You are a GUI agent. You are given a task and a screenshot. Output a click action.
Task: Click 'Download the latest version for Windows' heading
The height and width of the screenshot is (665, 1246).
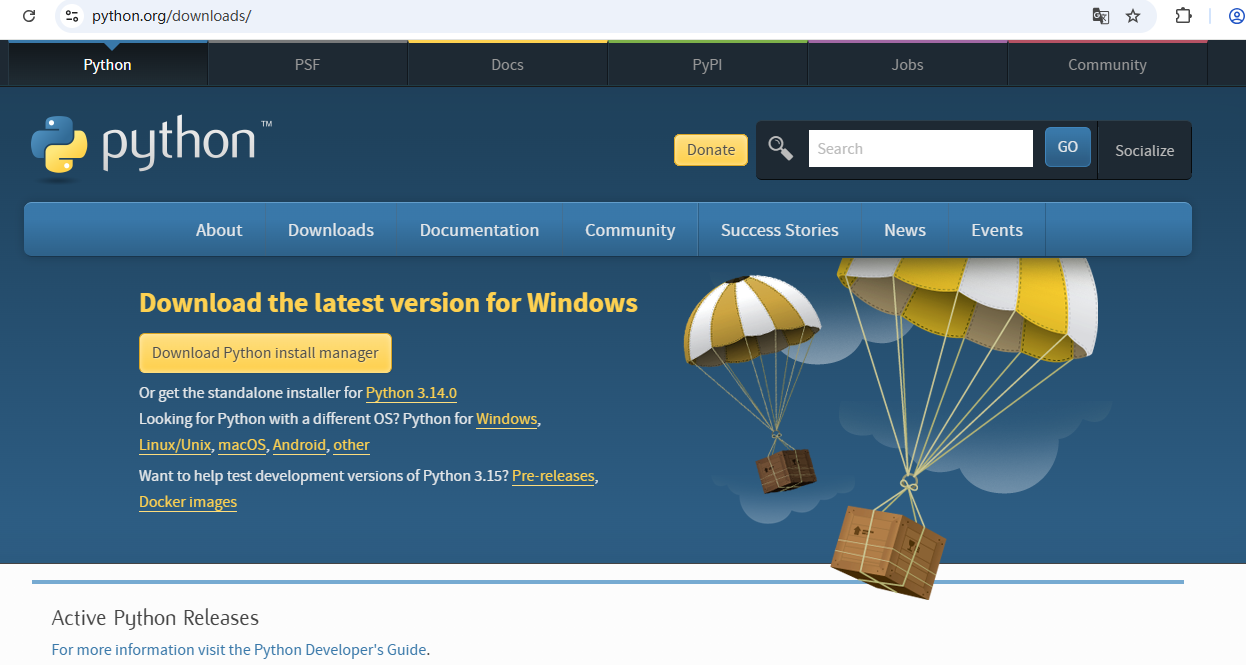pyautogui.click(x=388, y=303)
